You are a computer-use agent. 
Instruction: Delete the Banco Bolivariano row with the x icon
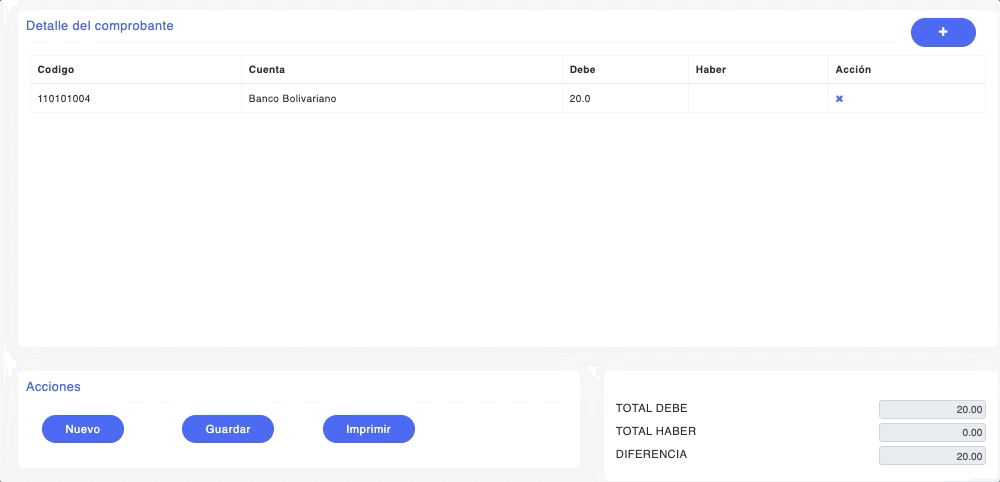coord(839,99)
